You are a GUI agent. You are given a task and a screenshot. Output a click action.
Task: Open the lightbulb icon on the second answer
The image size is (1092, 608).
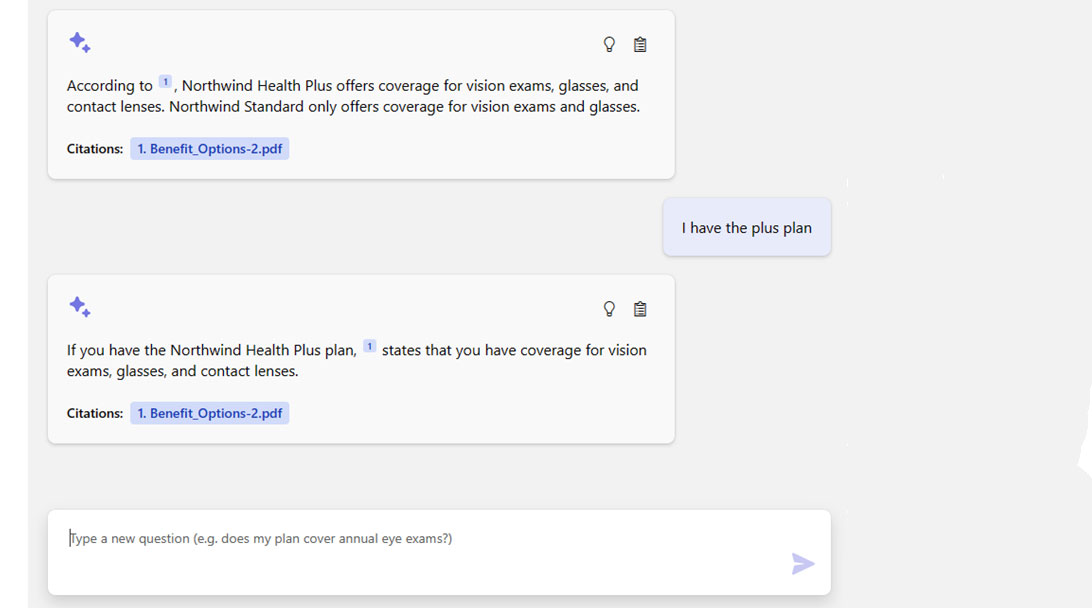tap(610, 309)
